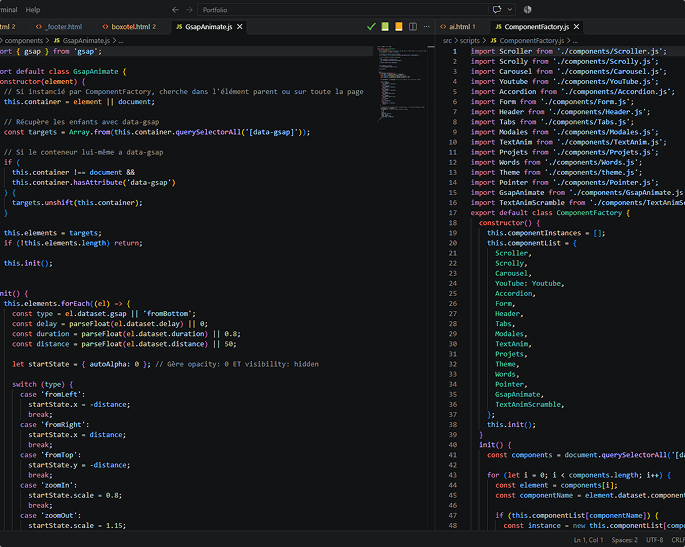Screen dimensions: 685x547
Task: Close the ComponentFactory.js tab
Action: (x=576, y=27)
